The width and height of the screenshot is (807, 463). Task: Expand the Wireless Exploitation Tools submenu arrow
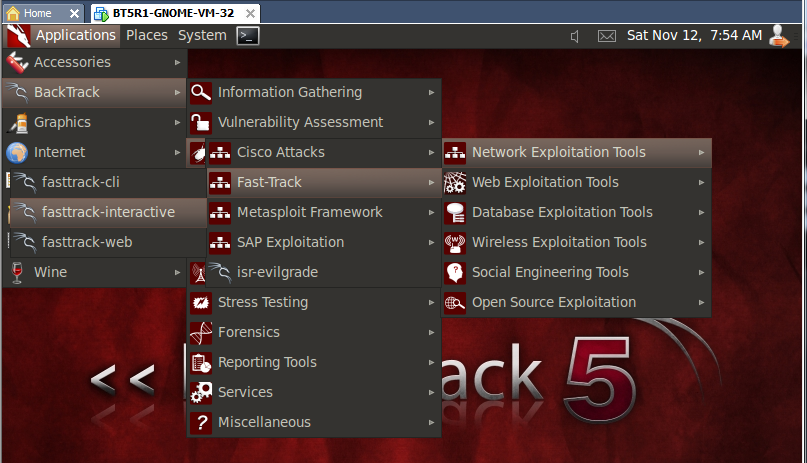point(701,242)
